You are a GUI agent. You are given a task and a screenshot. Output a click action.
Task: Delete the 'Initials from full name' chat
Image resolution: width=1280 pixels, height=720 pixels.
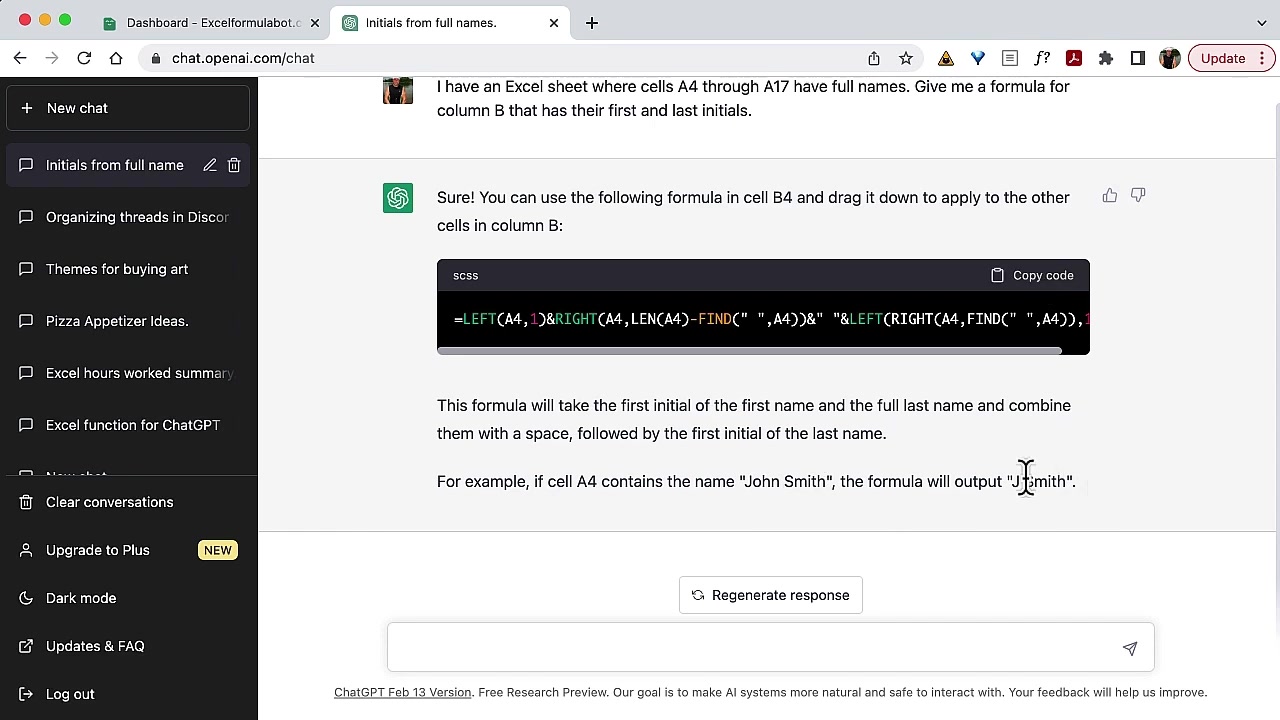(234, 165)
